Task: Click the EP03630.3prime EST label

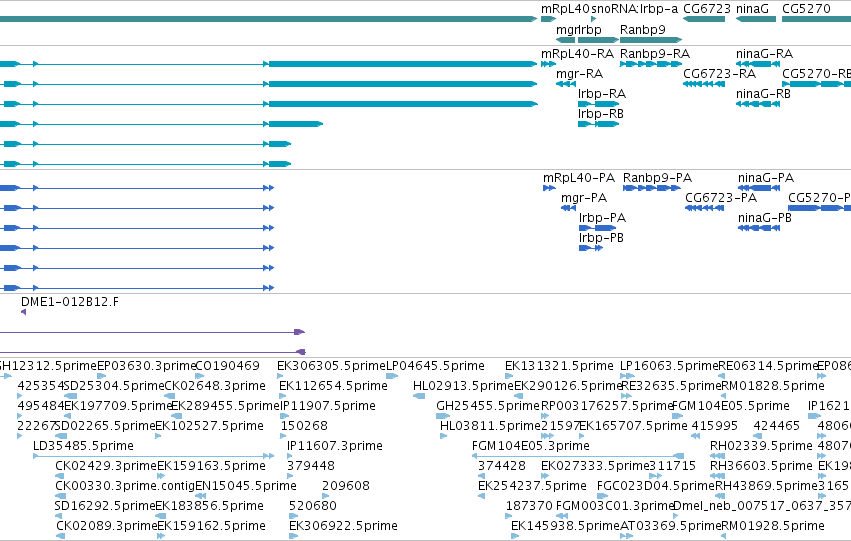Action: coord(145,366)
